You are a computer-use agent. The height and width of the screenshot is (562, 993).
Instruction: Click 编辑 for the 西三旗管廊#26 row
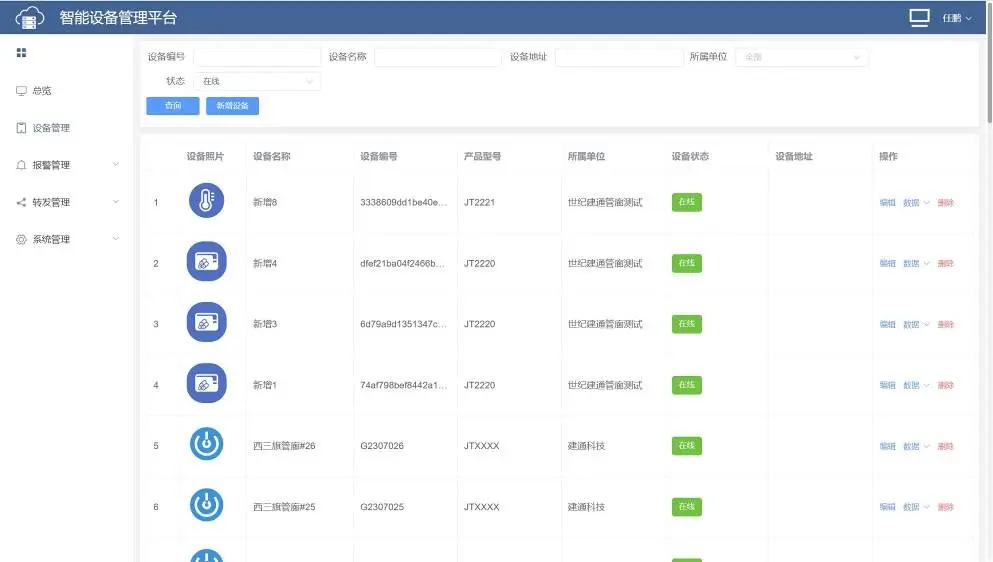(x=887, y=446)
